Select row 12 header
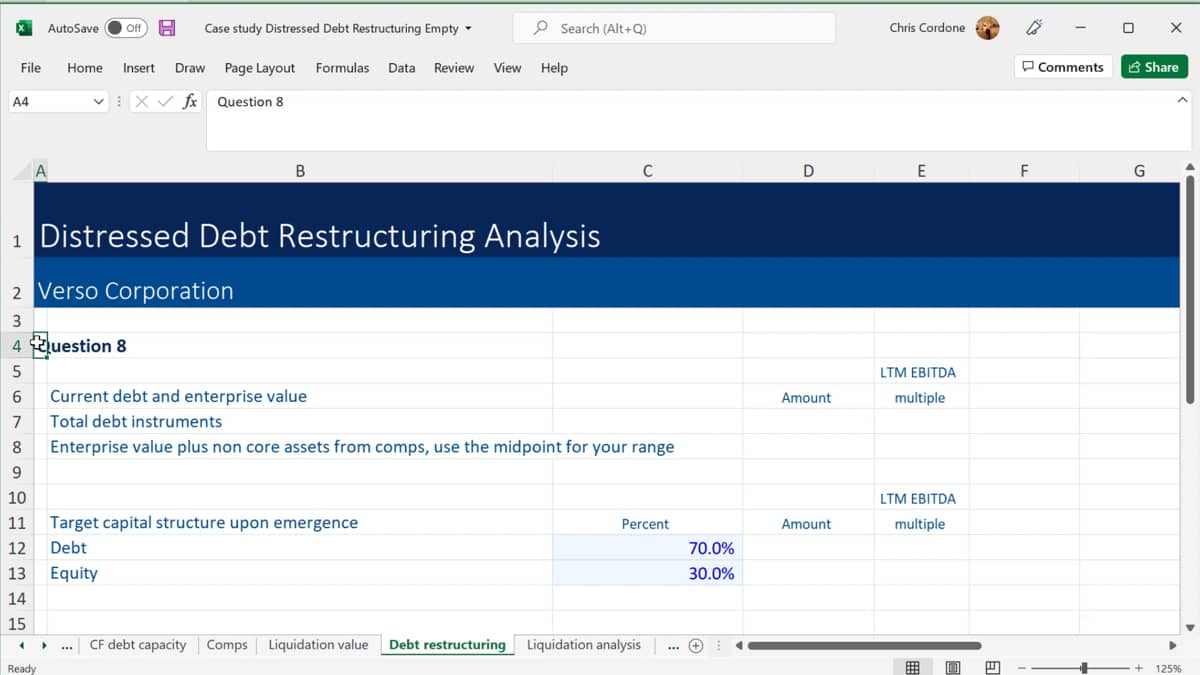This screenshot has height=675, width=1200. 17,548
